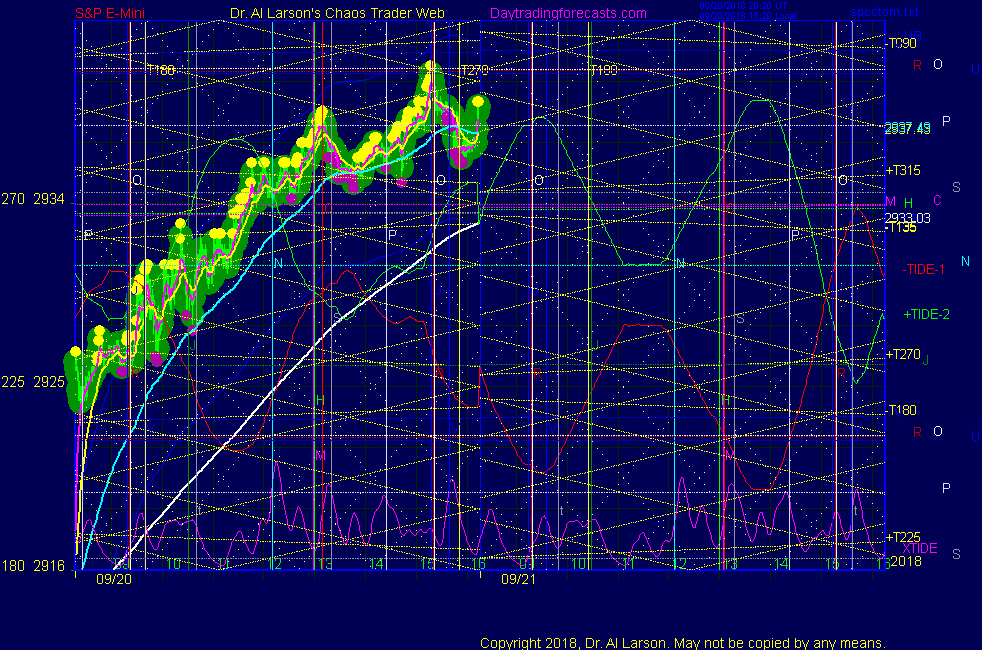Click the '+T270' line label
Image resolution: width=982 pixels, height=650 pixels.
[902, 354]
